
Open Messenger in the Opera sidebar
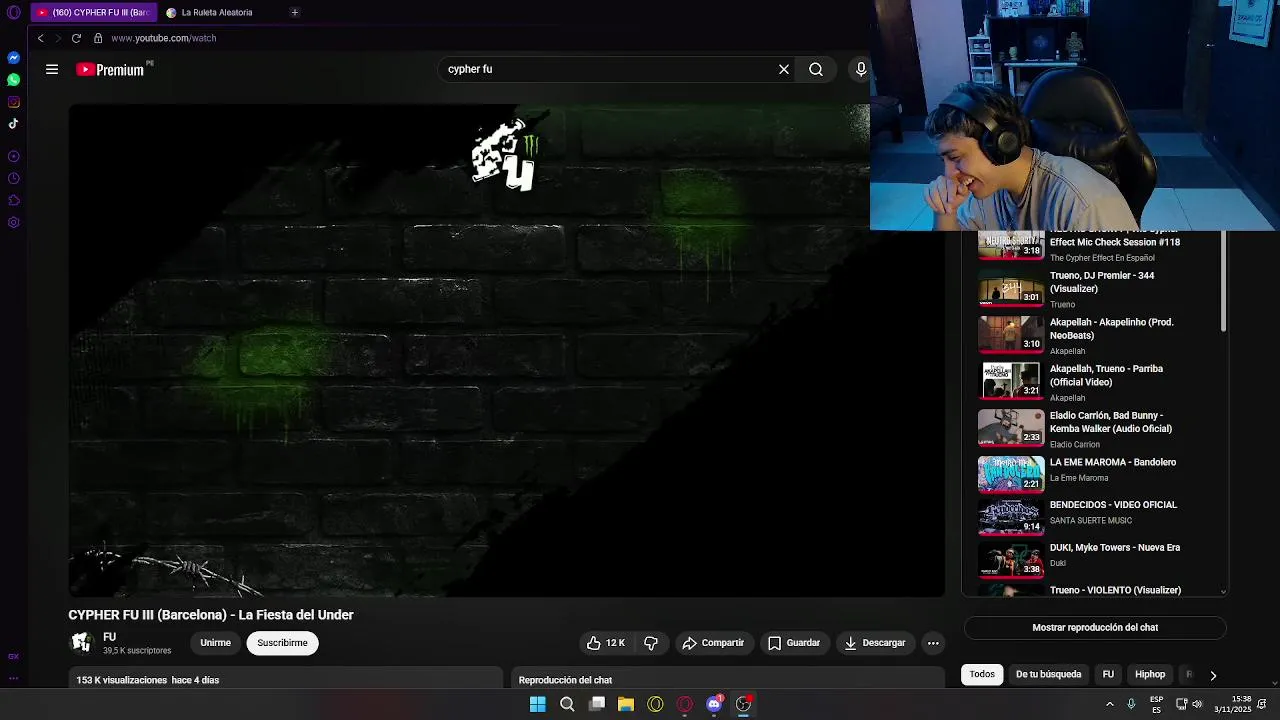13,58
